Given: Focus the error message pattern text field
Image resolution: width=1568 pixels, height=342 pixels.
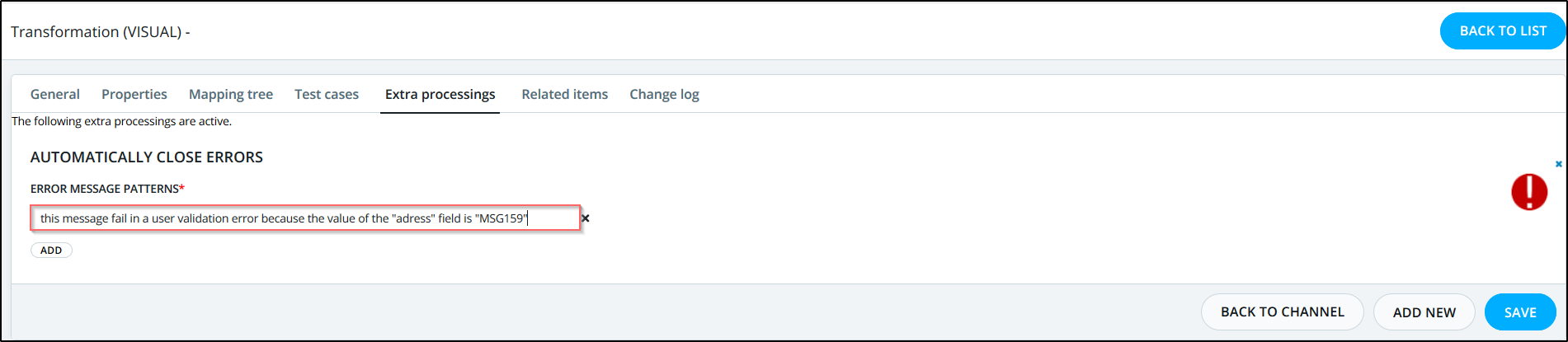Looking at the screenshot, I should [305, 218].
